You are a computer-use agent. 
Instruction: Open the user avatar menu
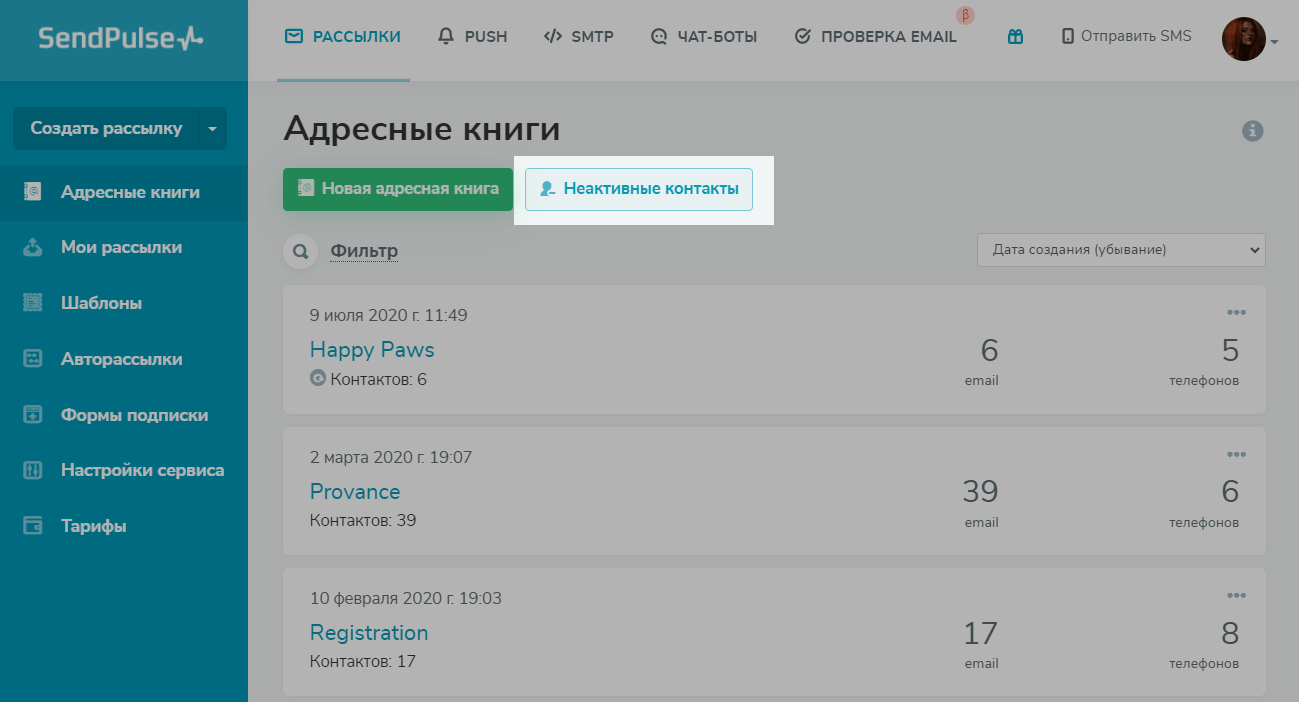click(1244, 39)
